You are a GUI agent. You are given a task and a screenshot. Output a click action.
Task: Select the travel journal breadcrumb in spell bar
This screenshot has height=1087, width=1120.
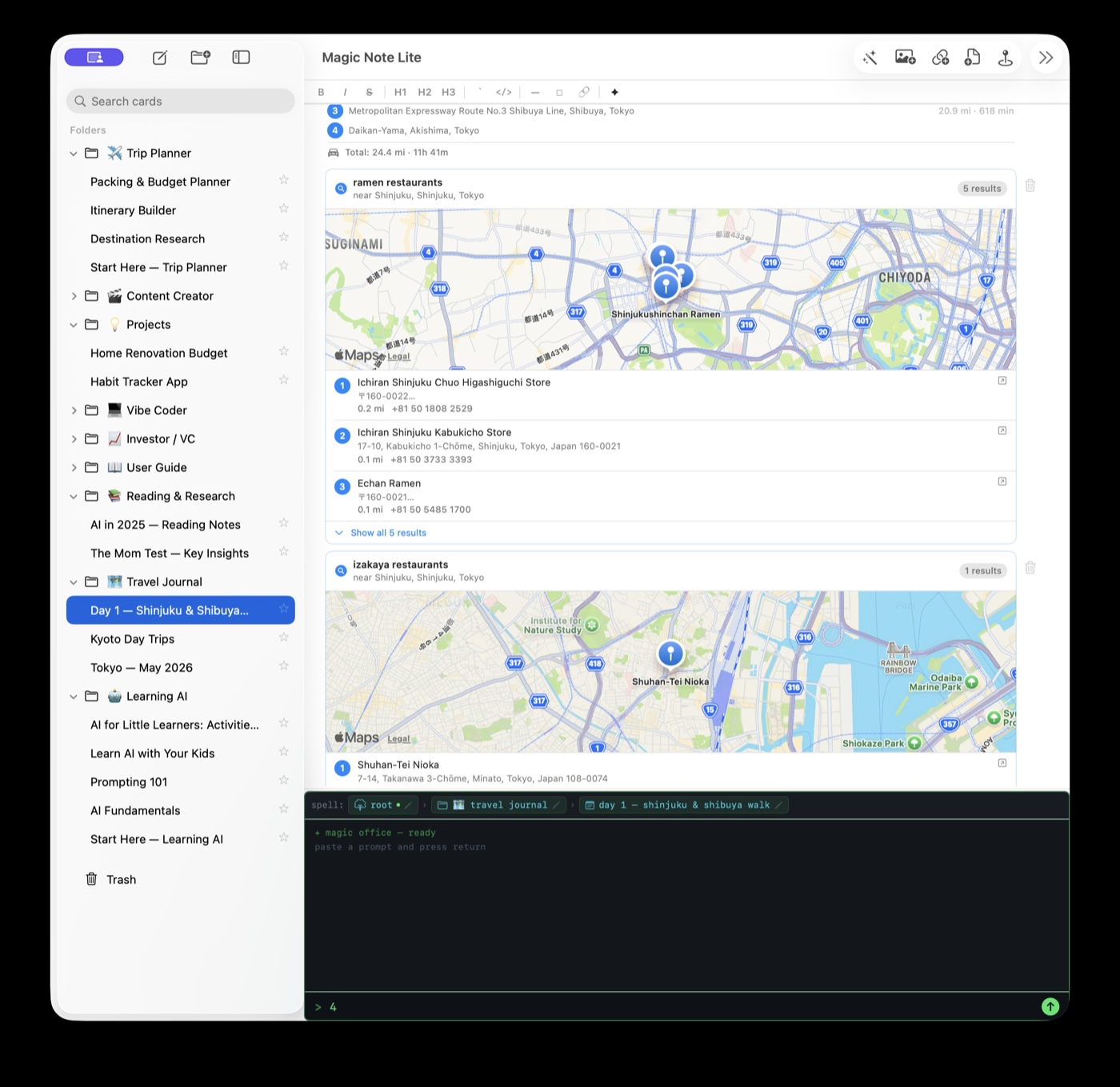498,805
